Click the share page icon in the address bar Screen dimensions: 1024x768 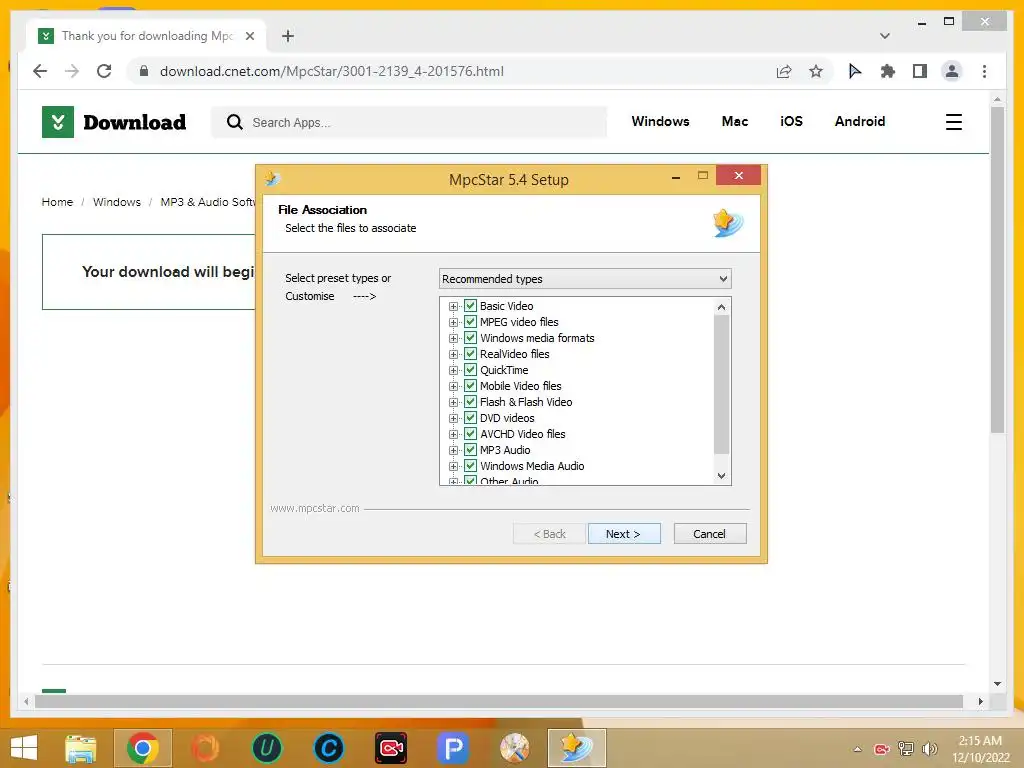point(784,71)
